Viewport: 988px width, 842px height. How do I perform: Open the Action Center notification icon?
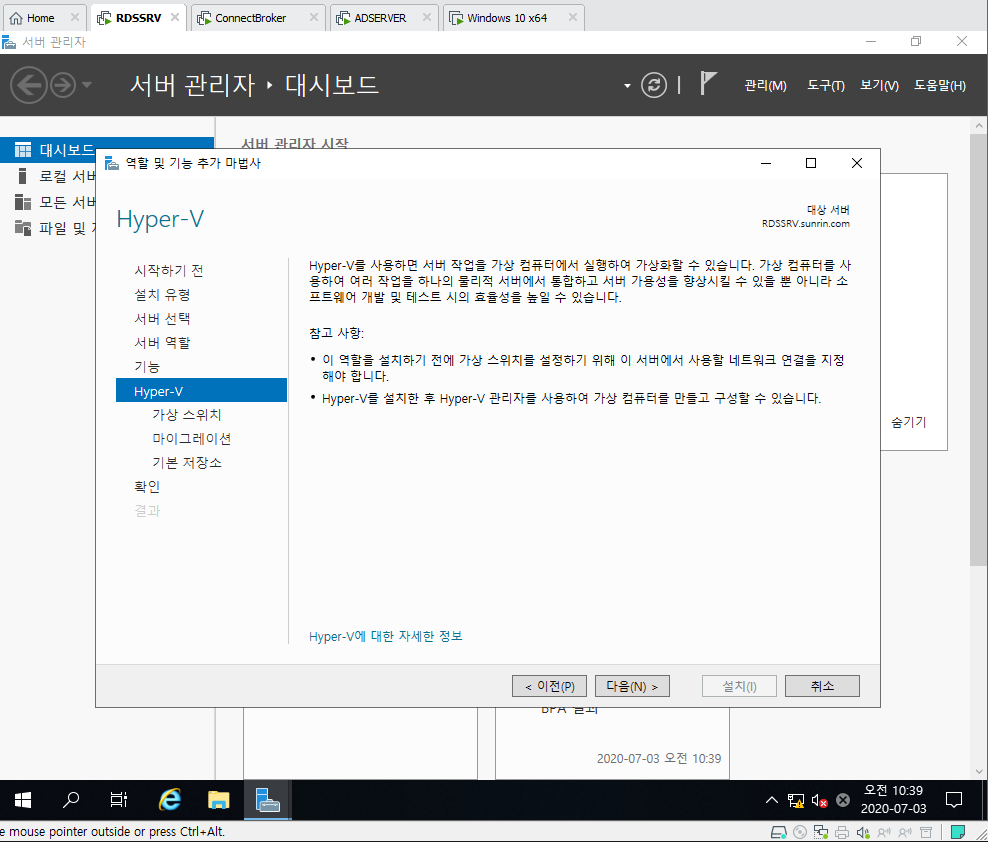[954, 800]
